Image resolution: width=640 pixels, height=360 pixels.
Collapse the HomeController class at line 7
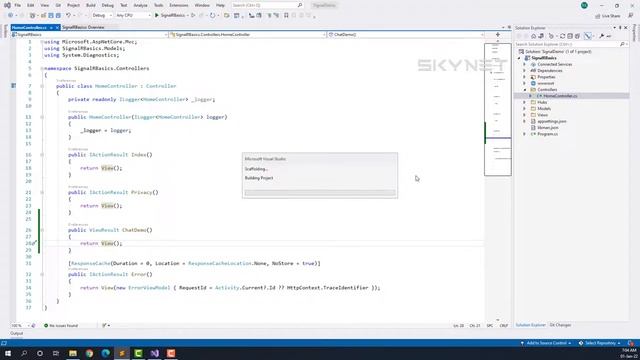[42, 86]
